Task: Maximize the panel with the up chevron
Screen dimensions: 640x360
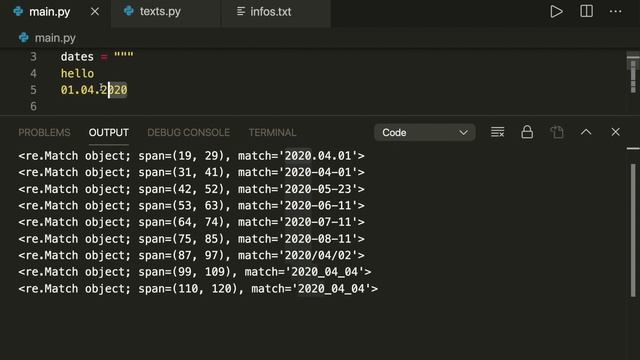Action: [586, 132]
